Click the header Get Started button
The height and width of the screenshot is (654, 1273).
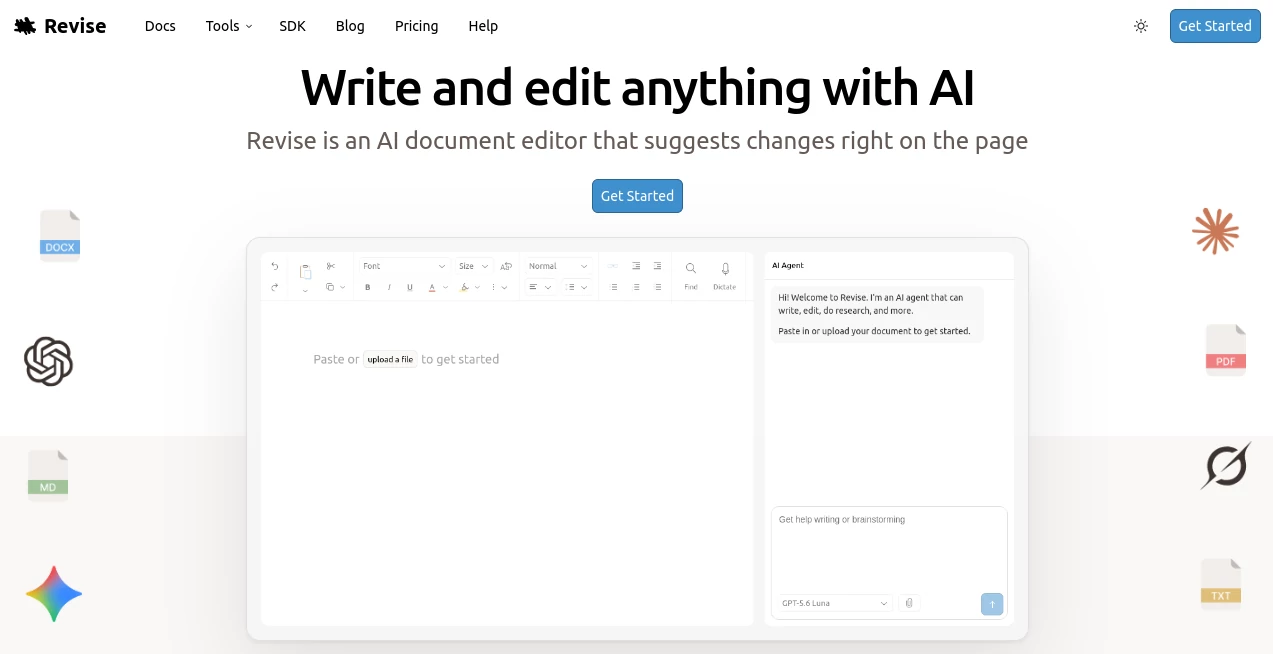coord(1215,26)
